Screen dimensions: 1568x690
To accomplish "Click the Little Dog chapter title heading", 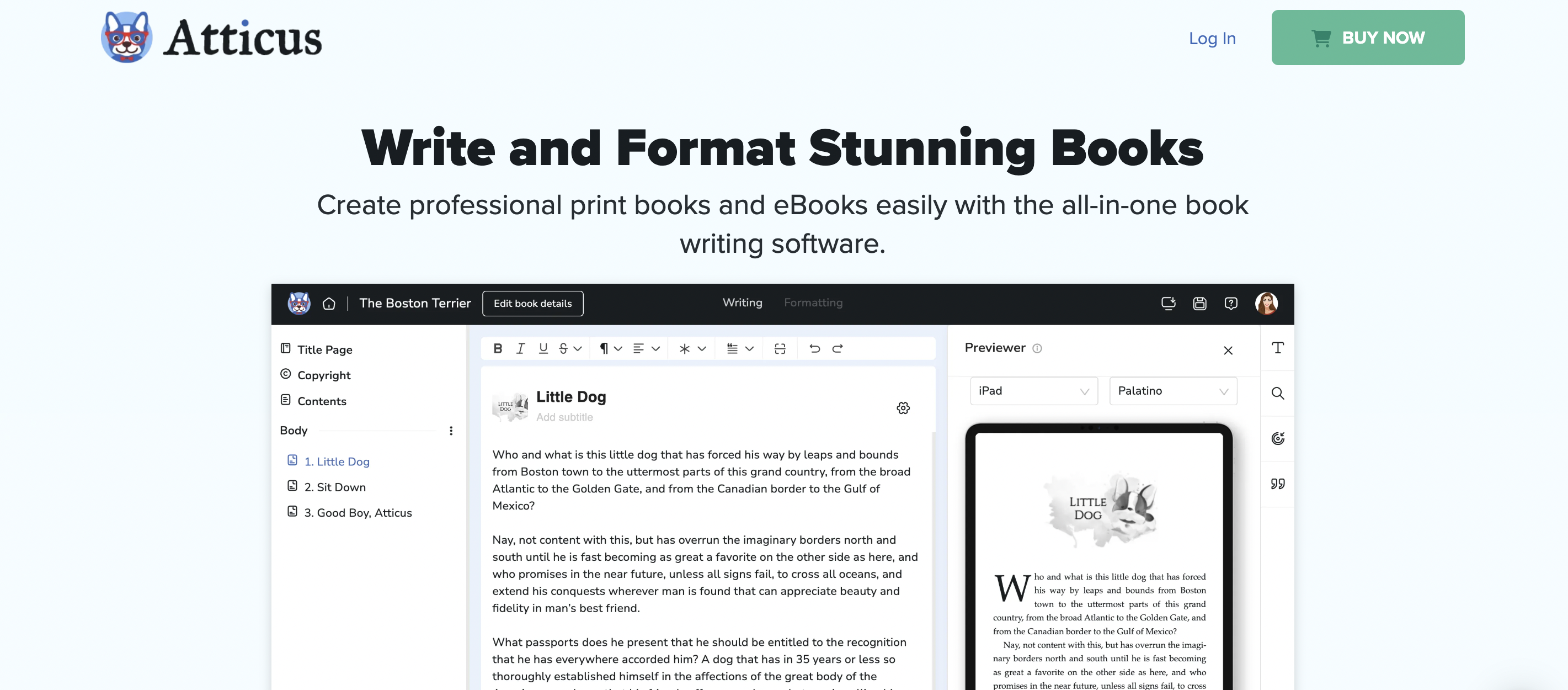I will (x=571, y=397).
